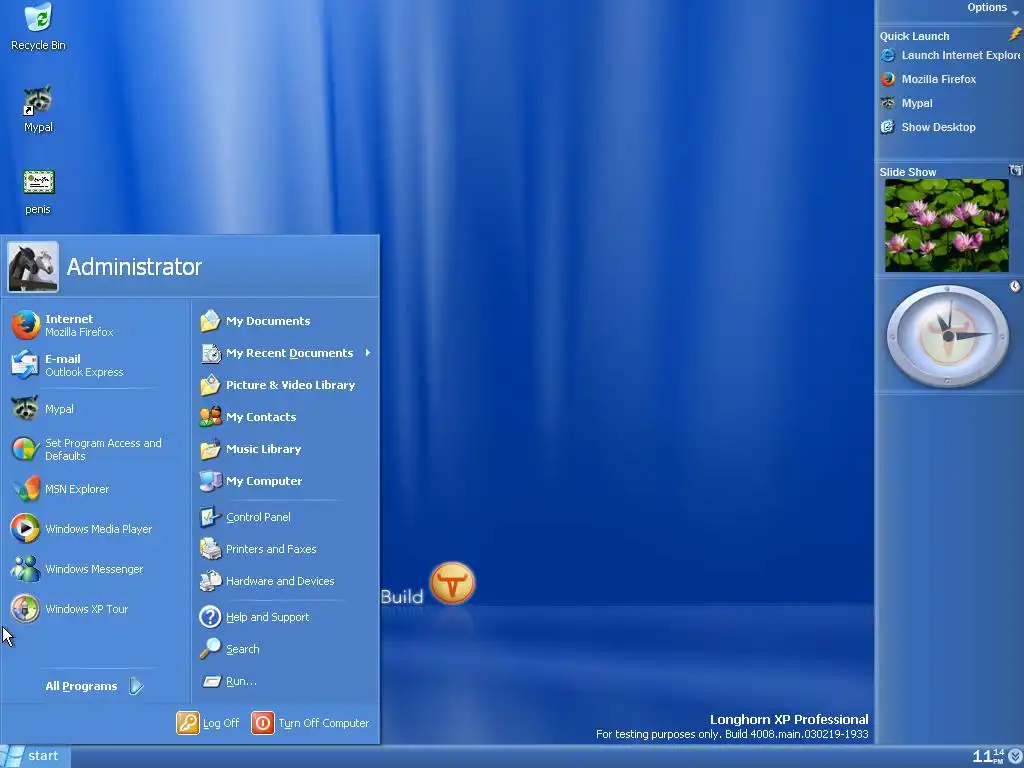Launch Windows Messenger icon
Viewport: 1024px width, 768px height.
(25, 569)
